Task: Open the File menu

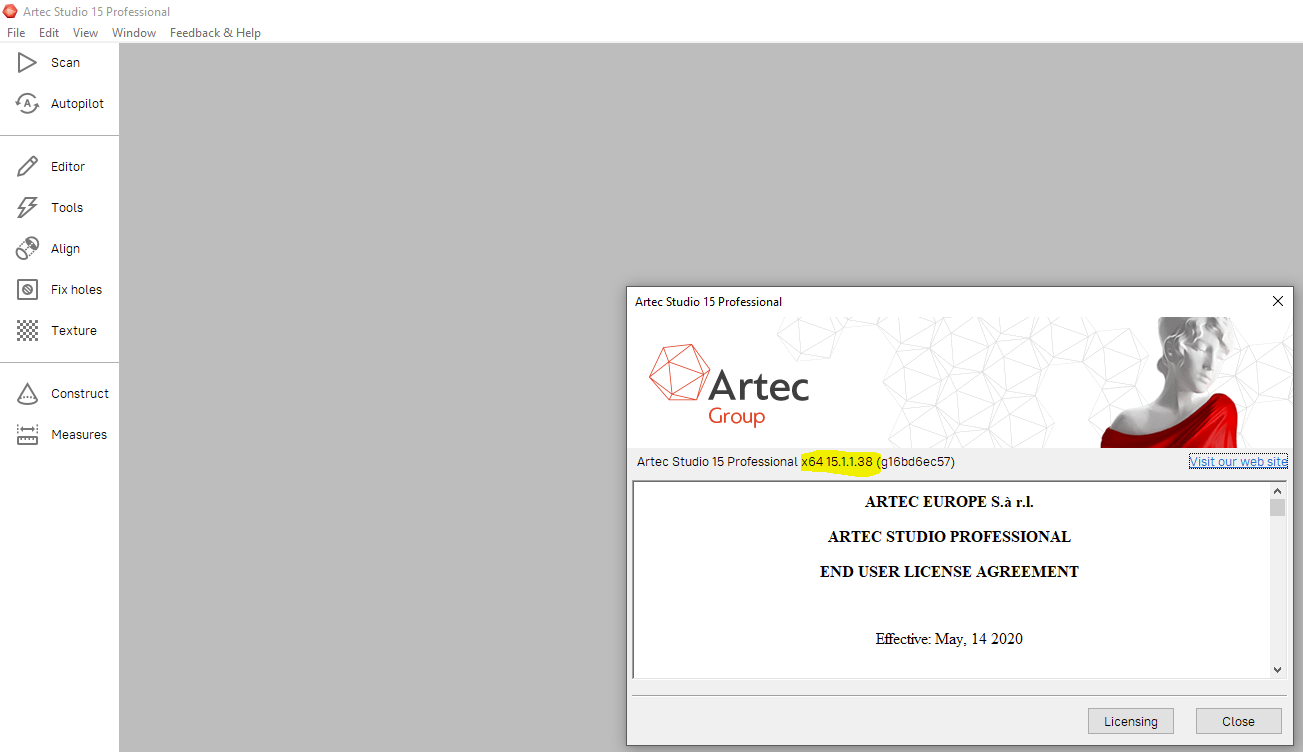Action: point(16,33)
